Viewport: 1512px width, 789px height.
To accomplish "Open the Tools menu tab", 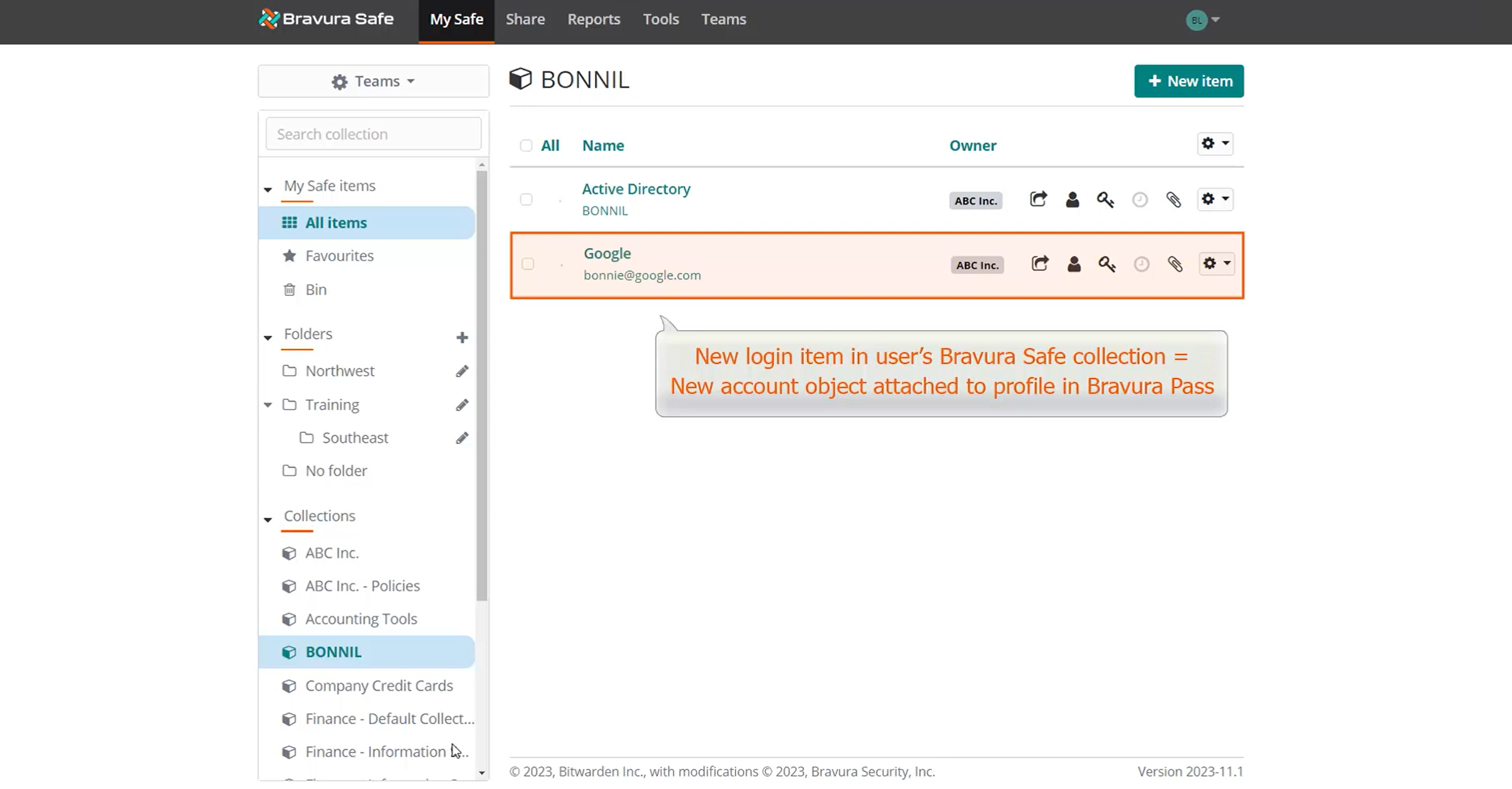I will [661, 19].
